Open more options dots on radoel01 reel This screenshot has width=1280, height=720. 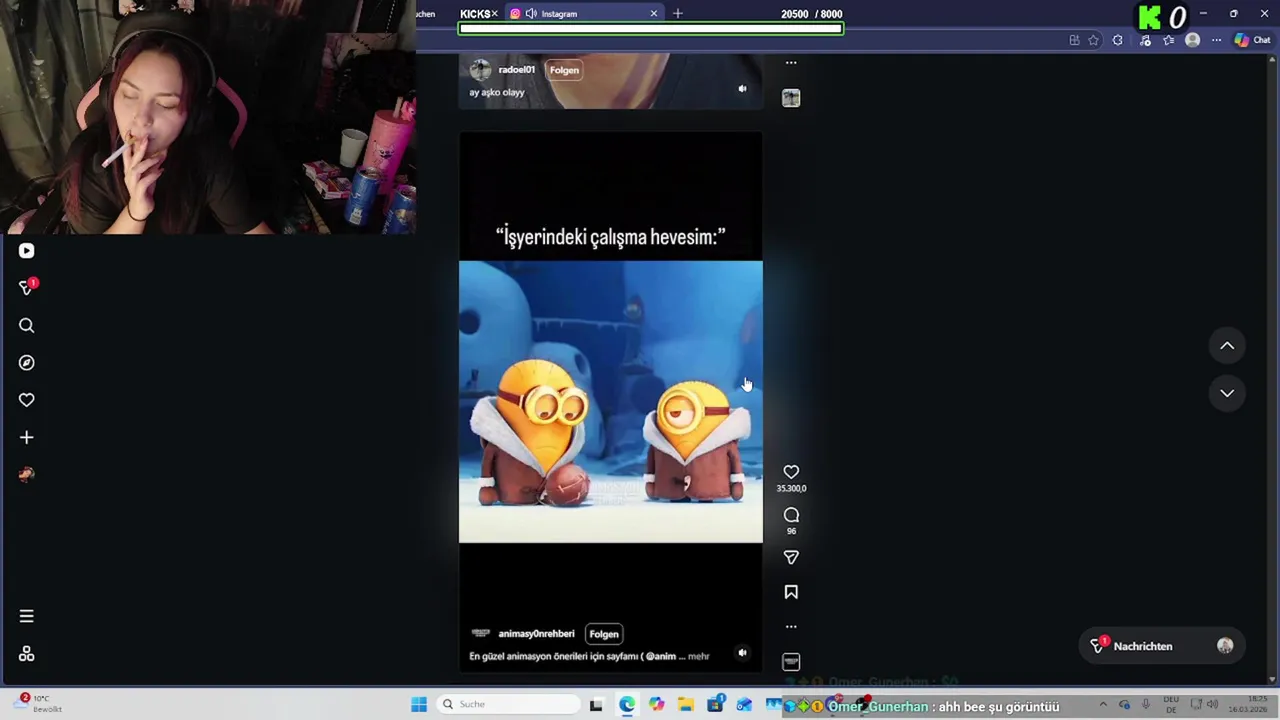pos(791,63)
